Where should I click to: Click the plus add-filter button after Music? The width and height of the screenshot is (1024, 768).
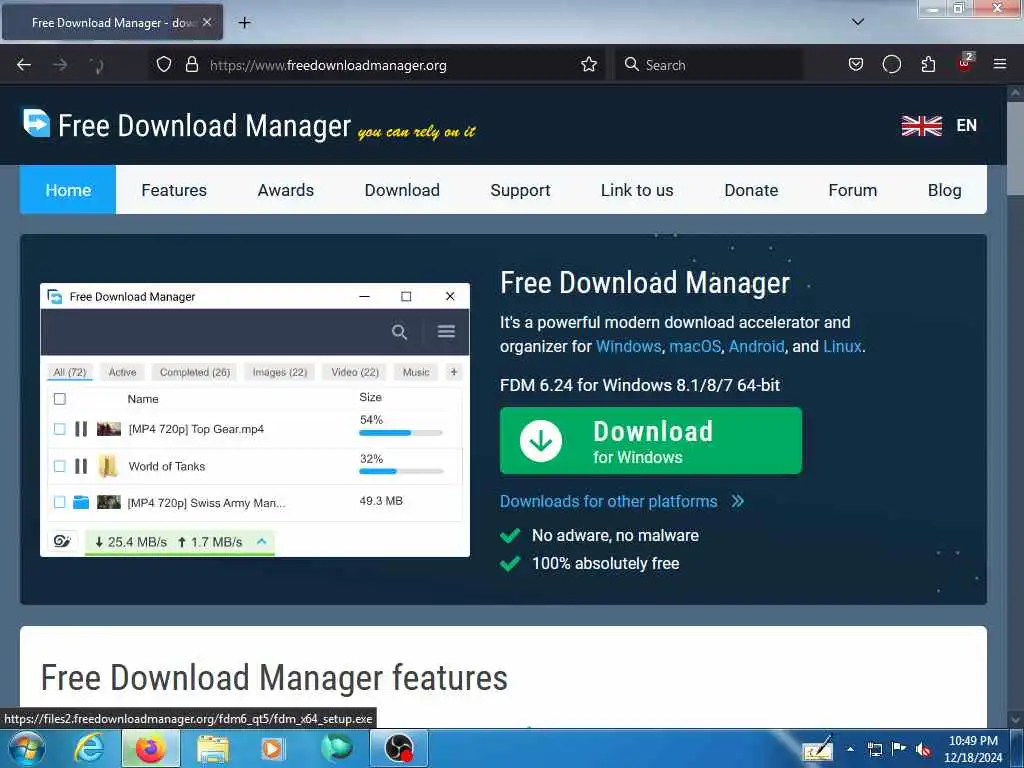click(x=454, y=372)
